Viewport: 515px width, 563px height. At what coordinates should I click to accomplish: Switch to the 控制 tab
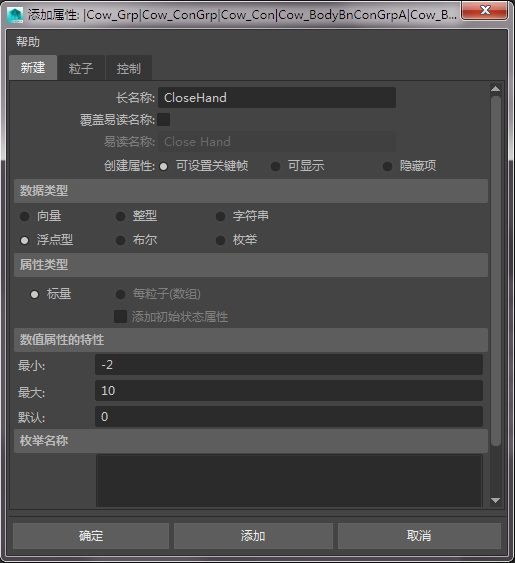tap(129, 68)
